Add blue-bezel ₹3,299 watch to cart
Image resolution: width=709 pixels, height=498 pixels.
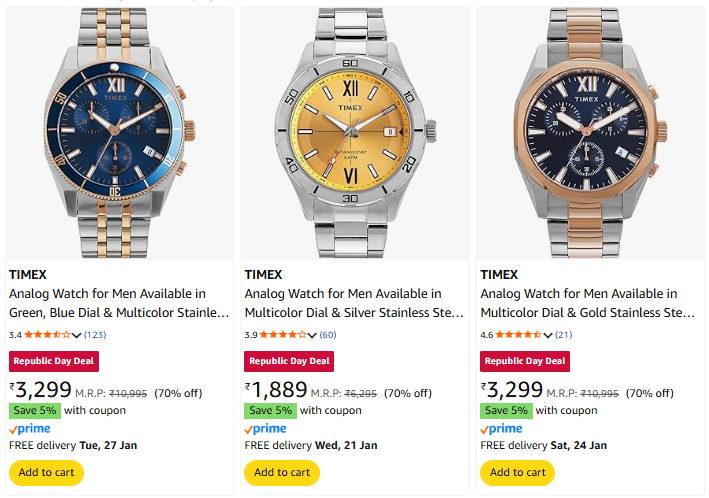[x=46, y=472]
